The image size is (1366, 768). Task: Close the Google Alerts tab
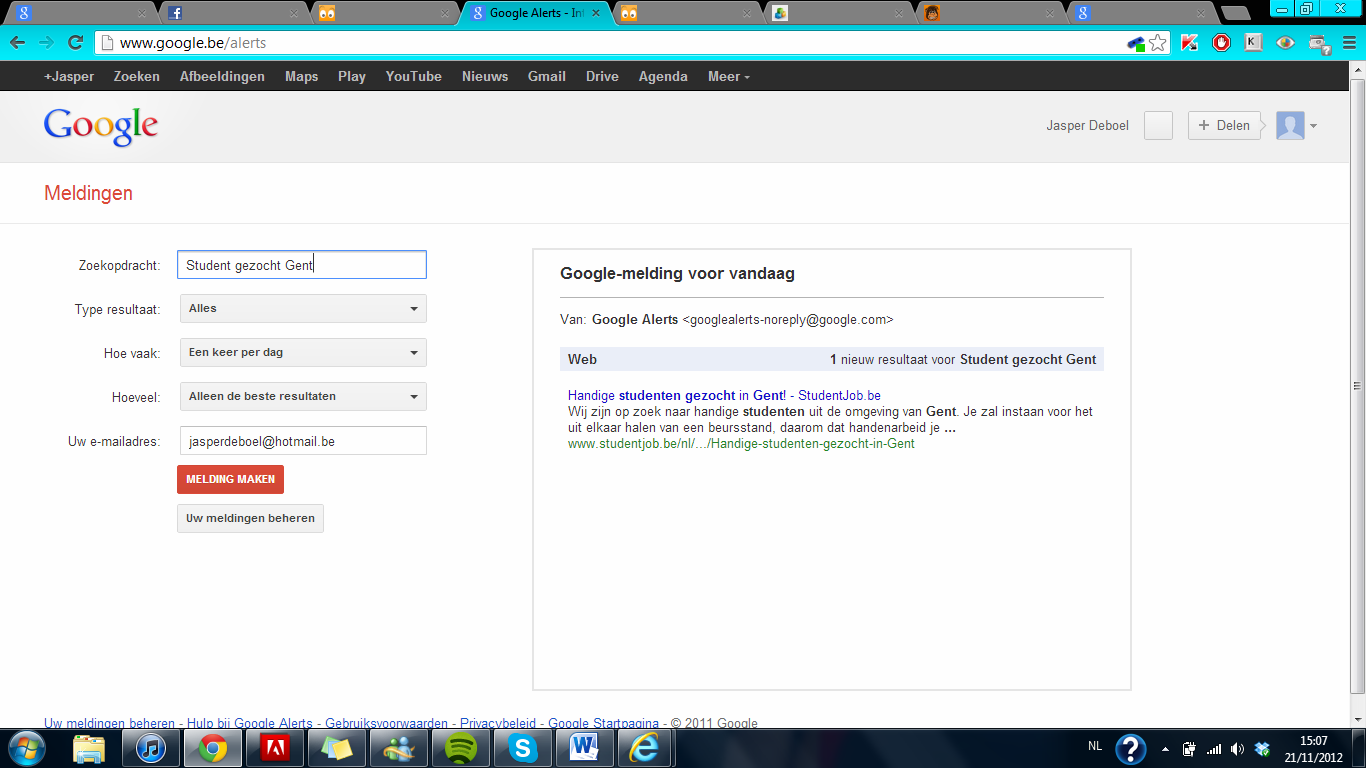595,14
